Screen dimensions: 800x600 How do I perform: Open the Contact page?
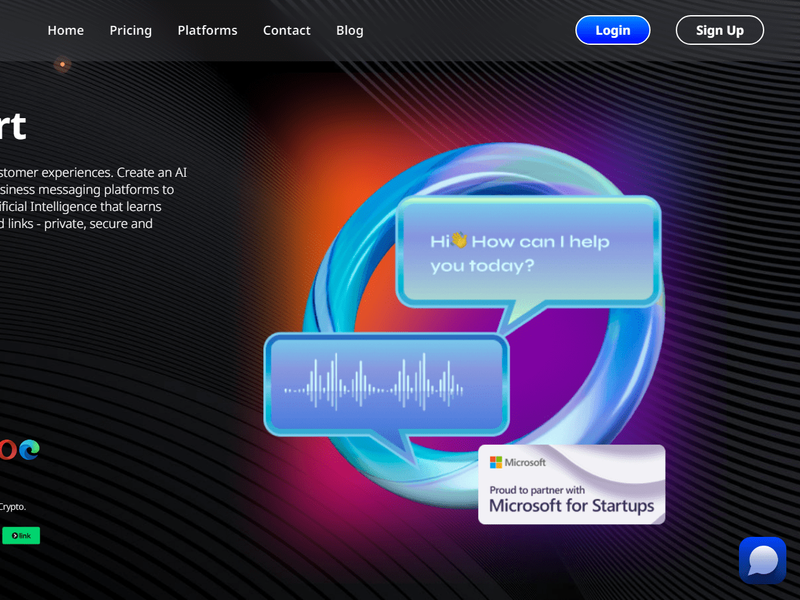[287, 30]
